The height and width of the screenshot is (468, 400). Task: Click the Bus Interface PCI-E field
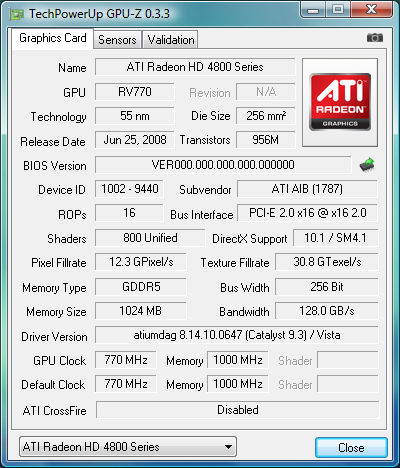[307, 213]
